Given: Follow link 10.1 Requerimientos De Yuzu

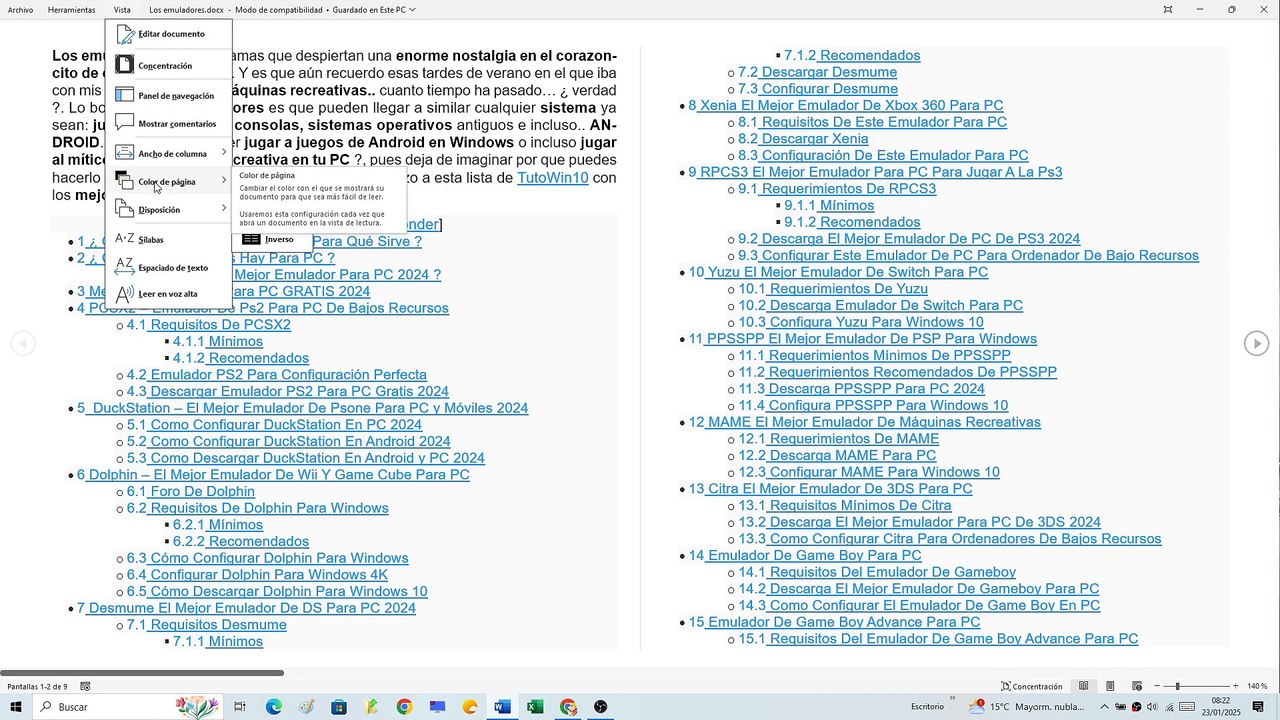Looking at the screenshot, I should (833, 289).
